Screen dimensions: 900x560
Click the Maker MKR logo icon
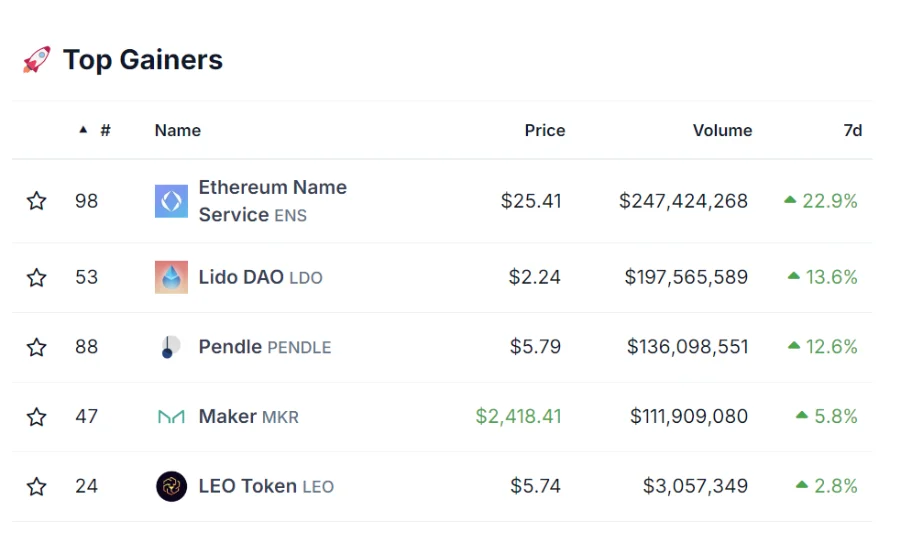[x=171, y=417]
